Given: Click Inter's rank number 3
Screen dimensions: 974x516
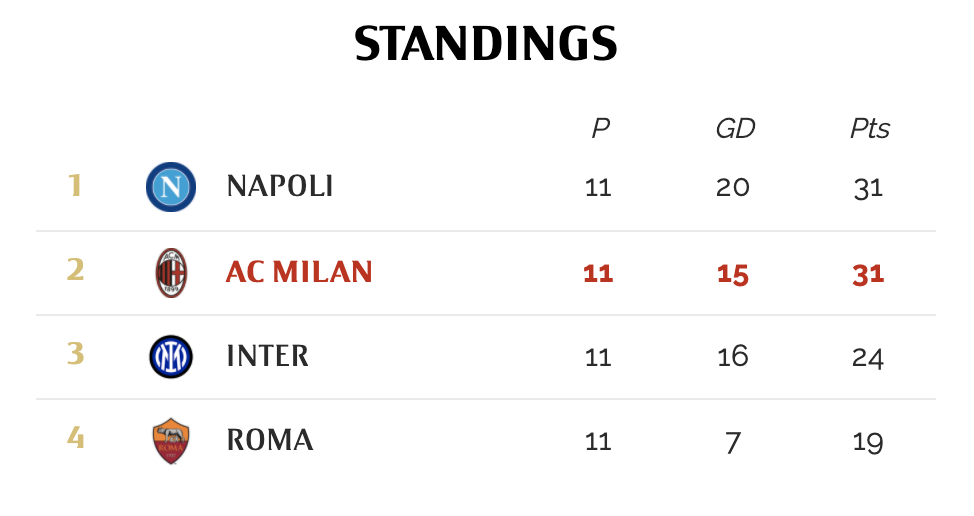Looking at the screenshot, I should click(75, 356).
